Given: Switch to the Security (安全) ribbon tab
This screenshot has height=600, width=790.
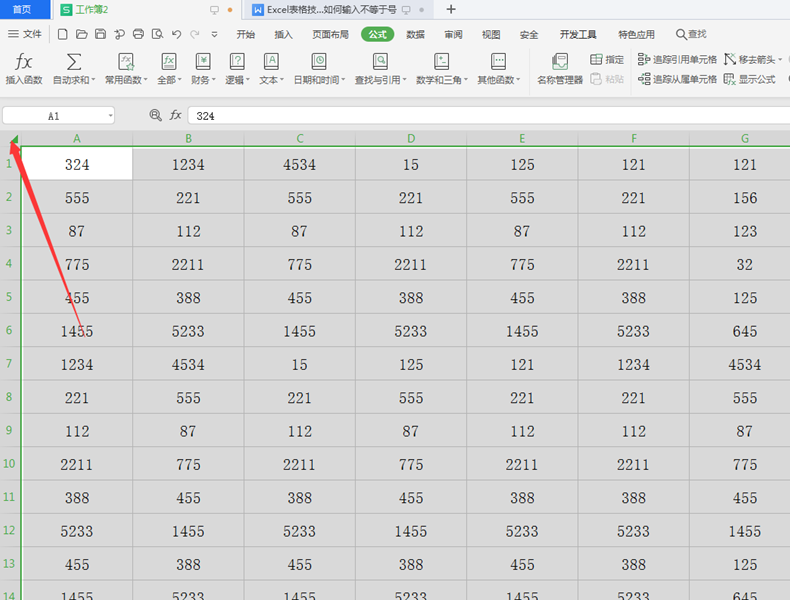Looking at the screenshot, I should (x=529, y=34).
